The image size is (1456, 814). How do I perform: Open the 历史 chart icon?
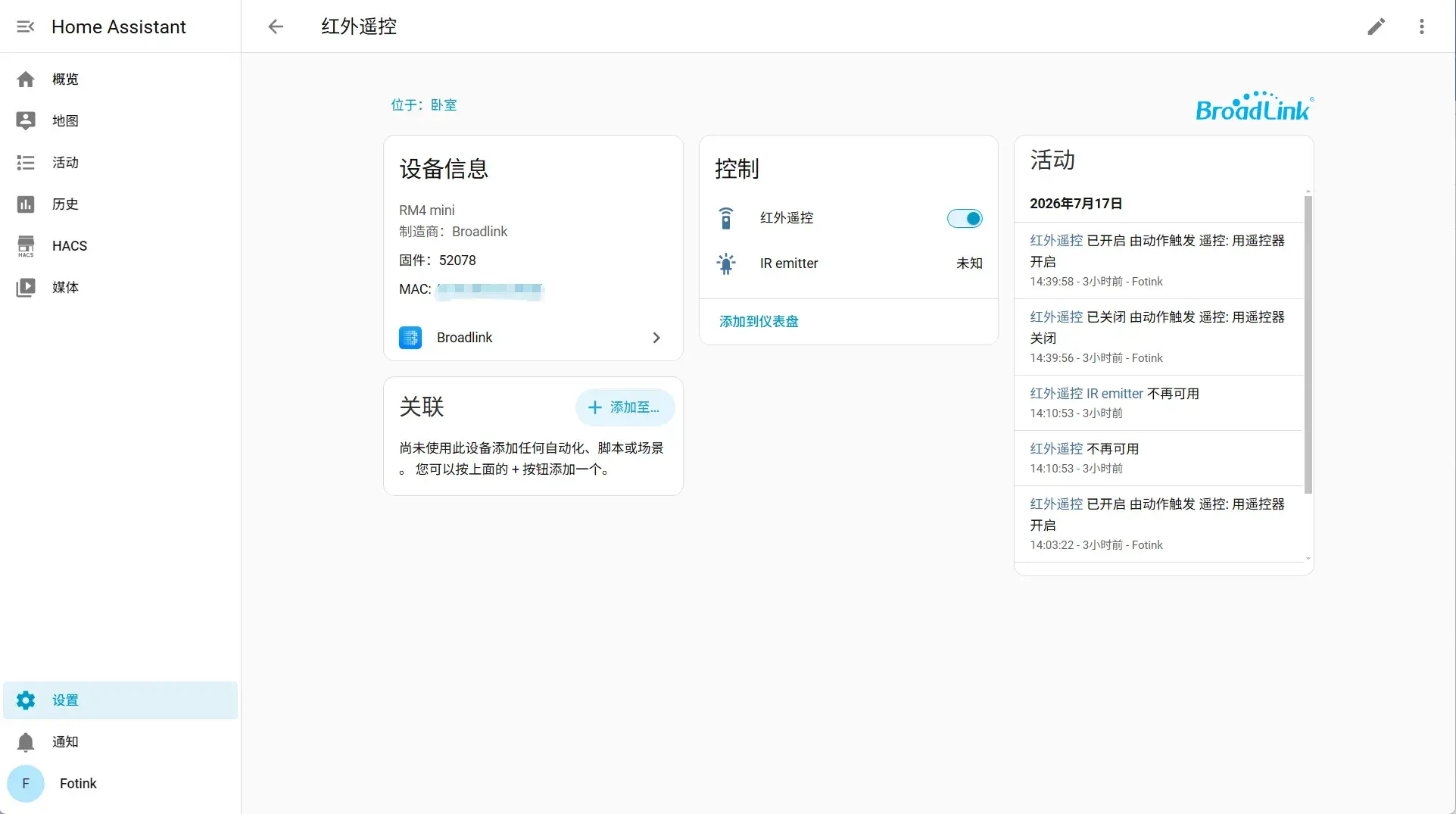click(26, 204)
